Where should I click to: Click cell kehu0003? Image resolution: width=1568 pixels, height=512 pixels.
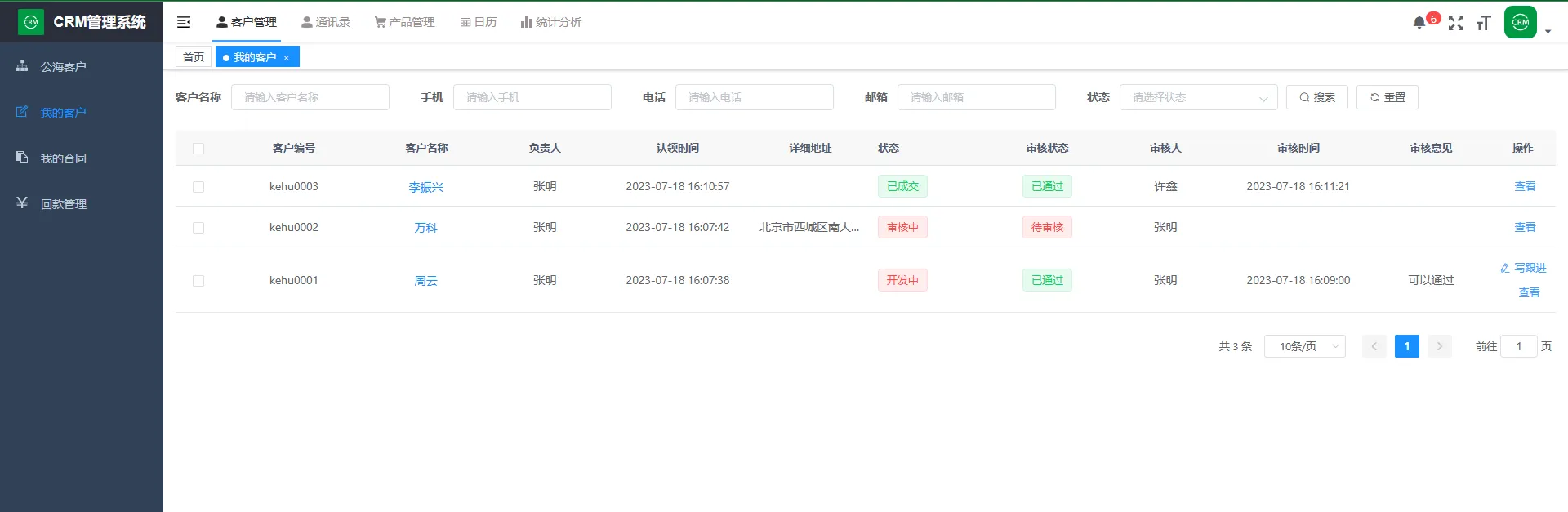click(294, 186)
